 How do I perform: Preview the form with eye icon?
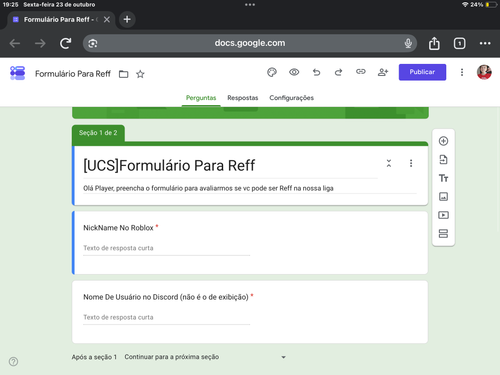pos(294,72)
